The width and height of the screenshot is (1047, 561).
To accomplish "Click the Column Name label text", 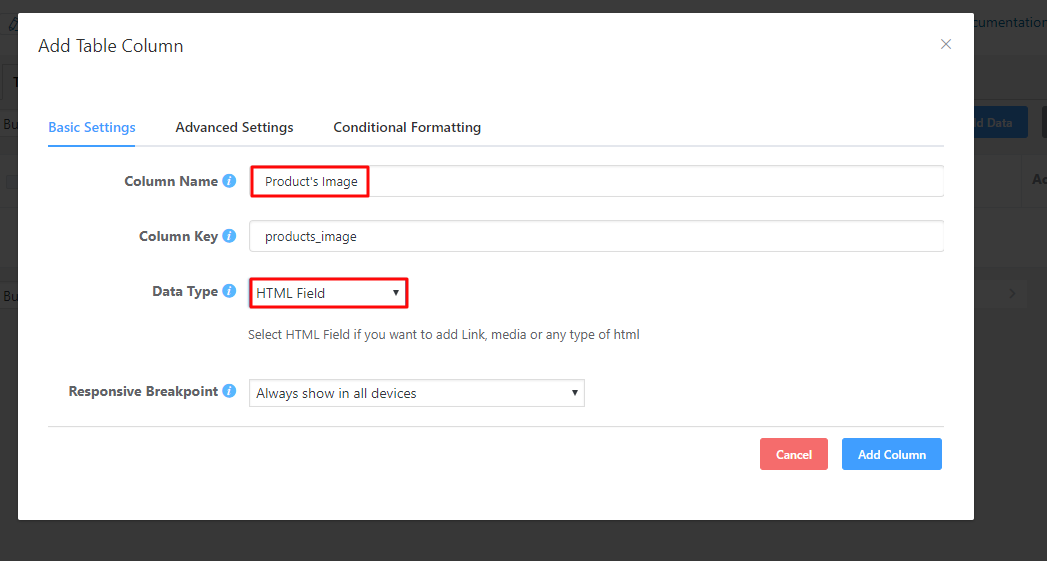I will coord(171,181).
